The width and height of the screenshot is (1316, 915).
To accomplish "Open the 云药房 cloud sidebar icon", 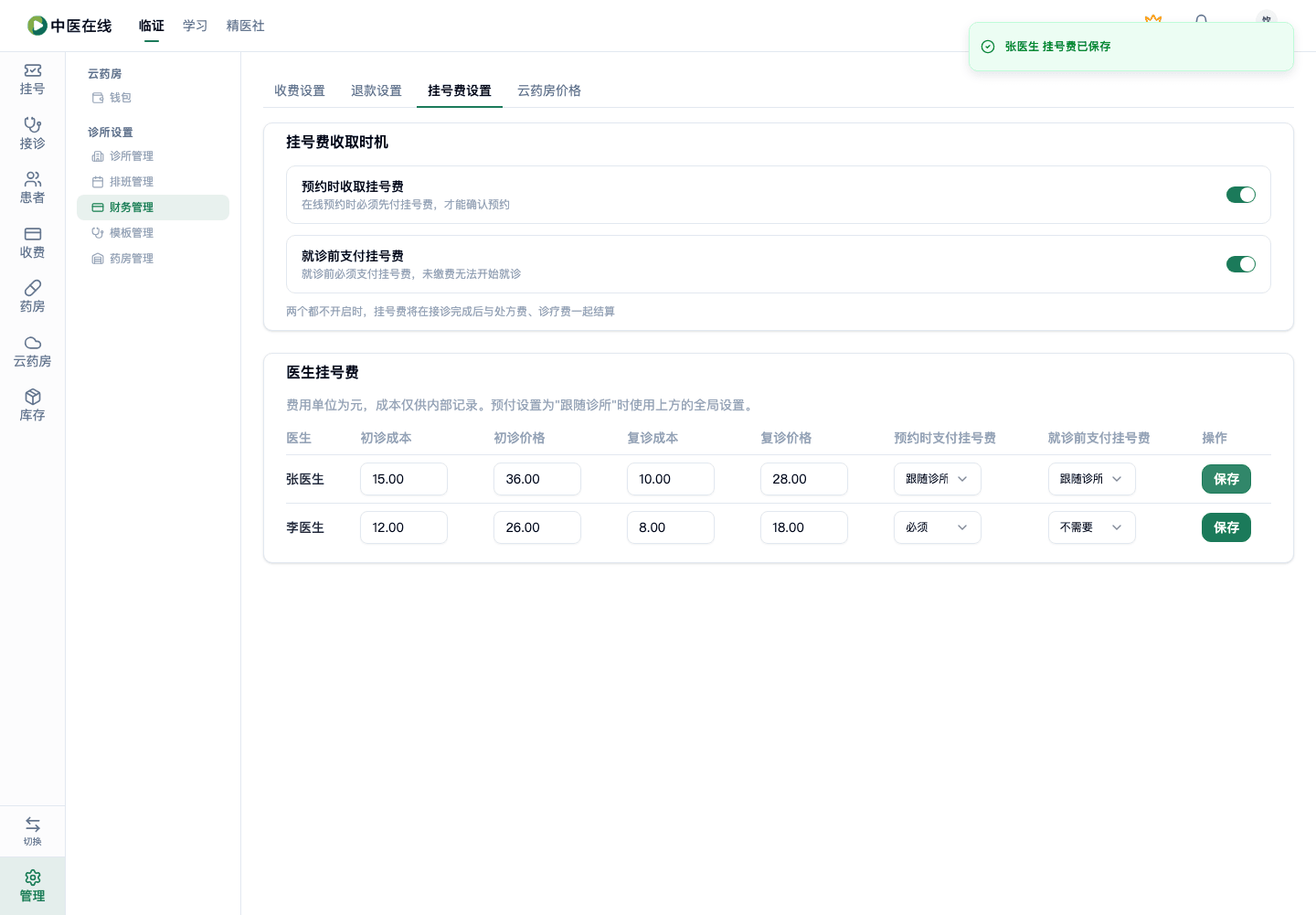I will [x=33, y=343].
